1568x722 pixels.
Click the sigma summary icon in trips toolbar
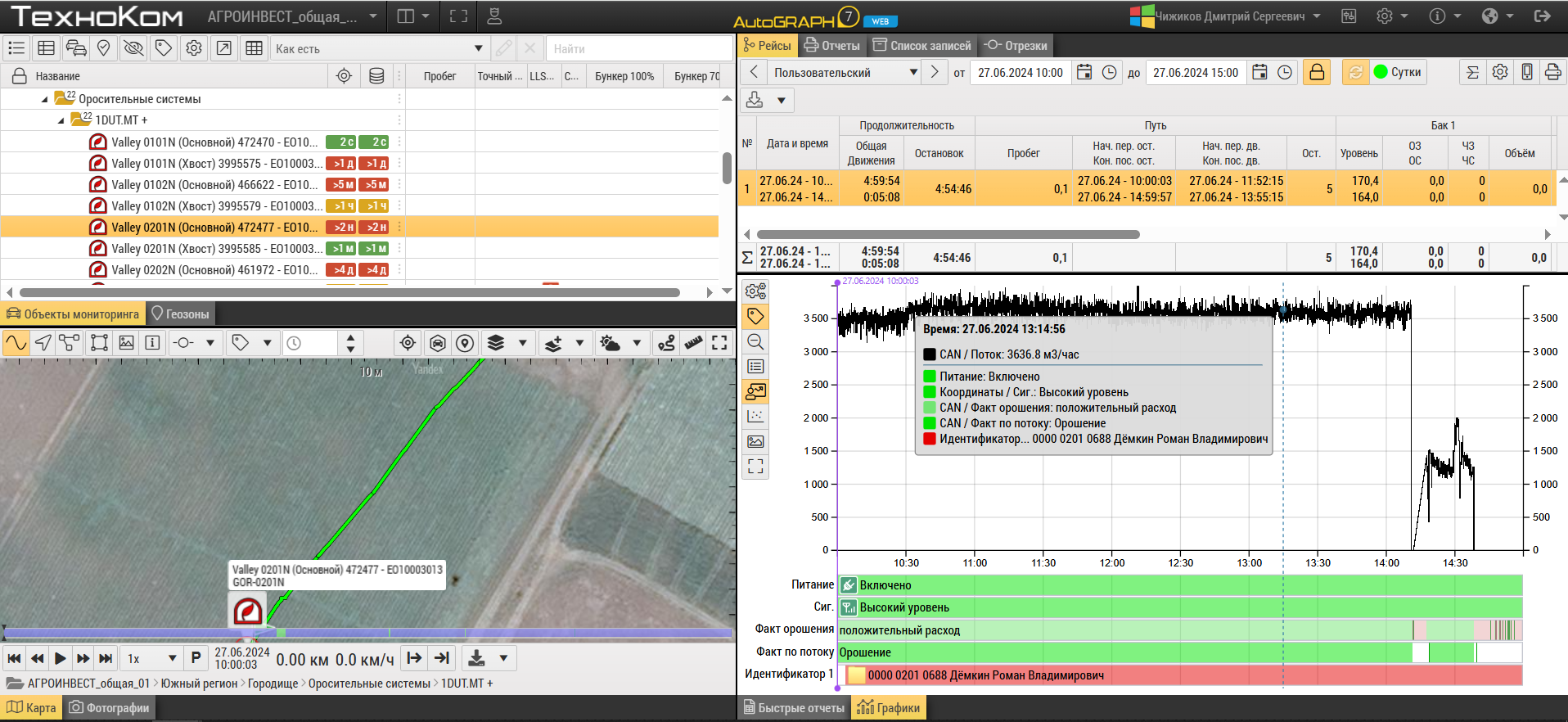(x=1472, y=72)
